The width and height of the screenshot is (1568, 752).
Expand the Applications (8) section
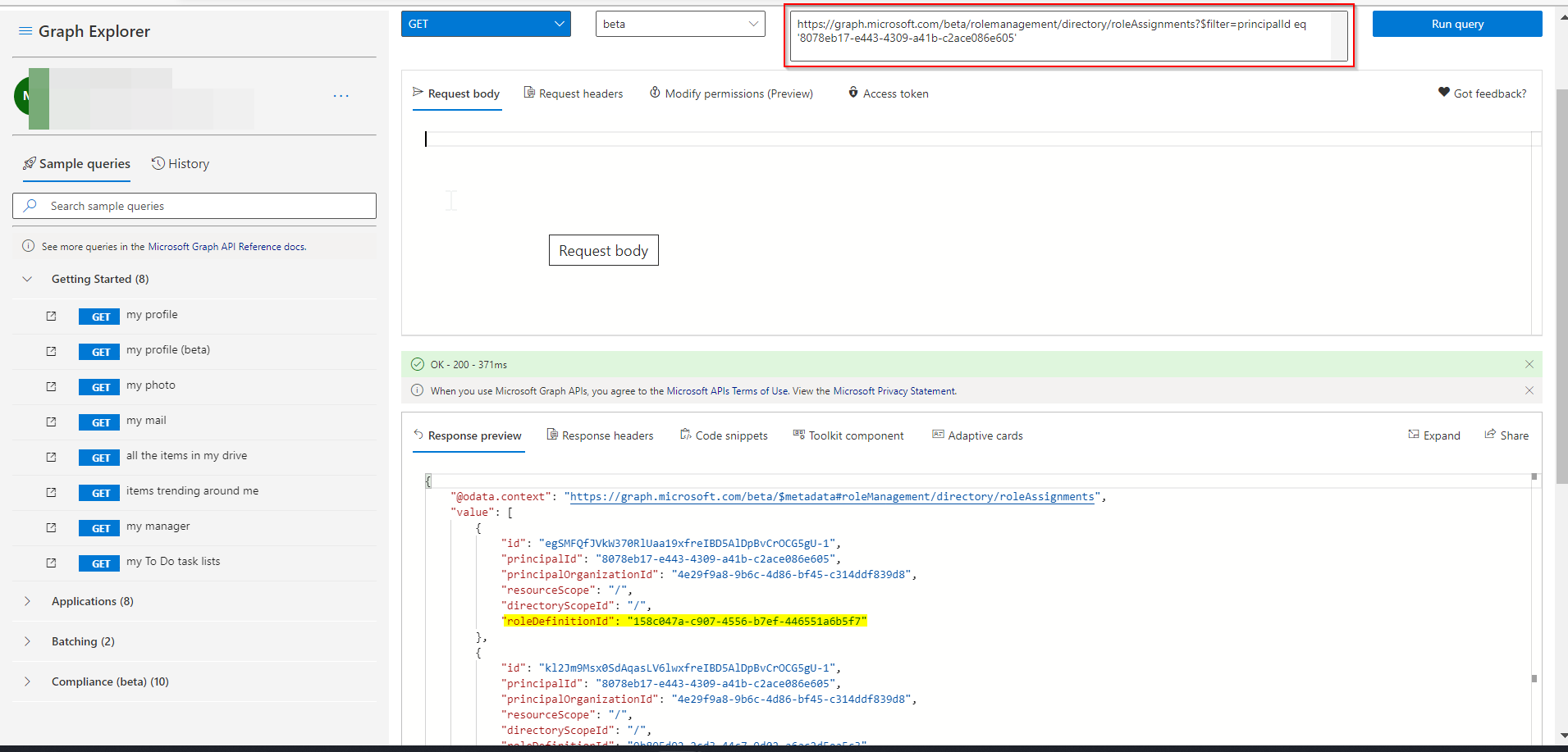(x=27, y=601)
